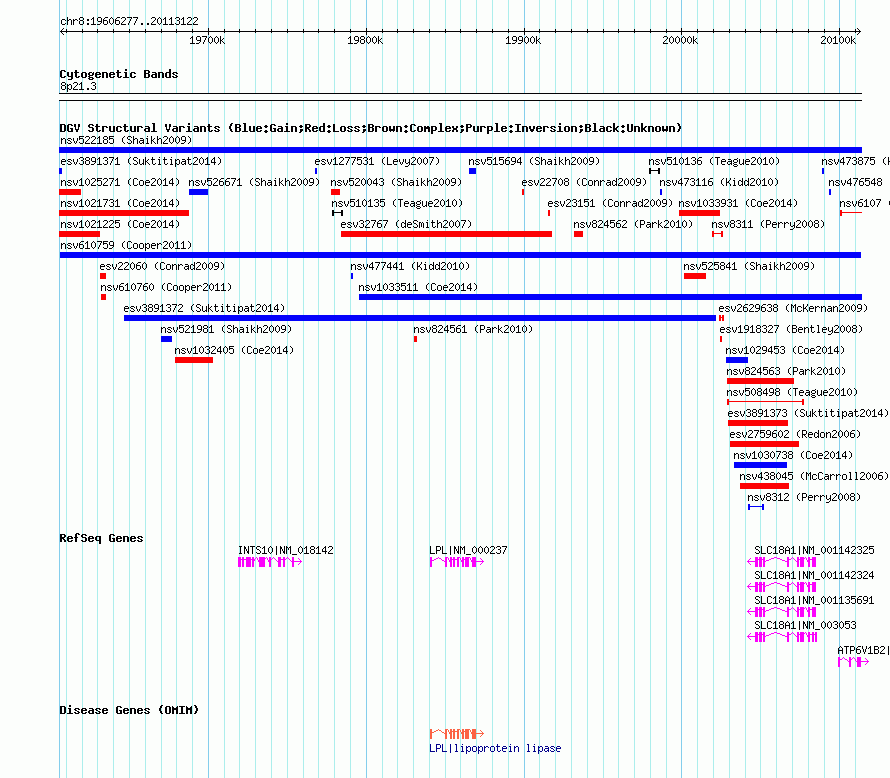The width and height of the screenshot is (890, 778).
Task: Click SLC18A1 NM_003053 gene glyph
Action: click(782, 637)
